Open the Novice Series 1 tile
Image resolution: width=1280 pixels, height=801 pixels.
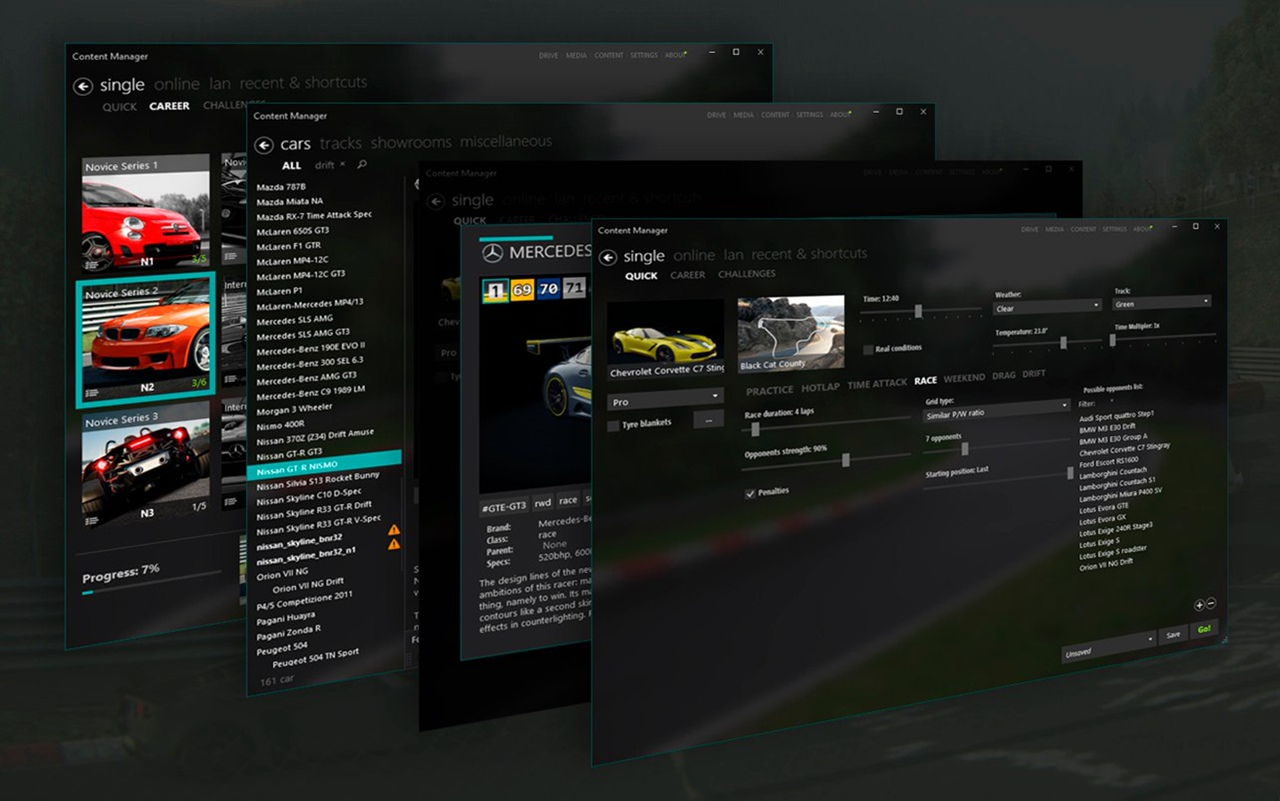click(145, 213)
